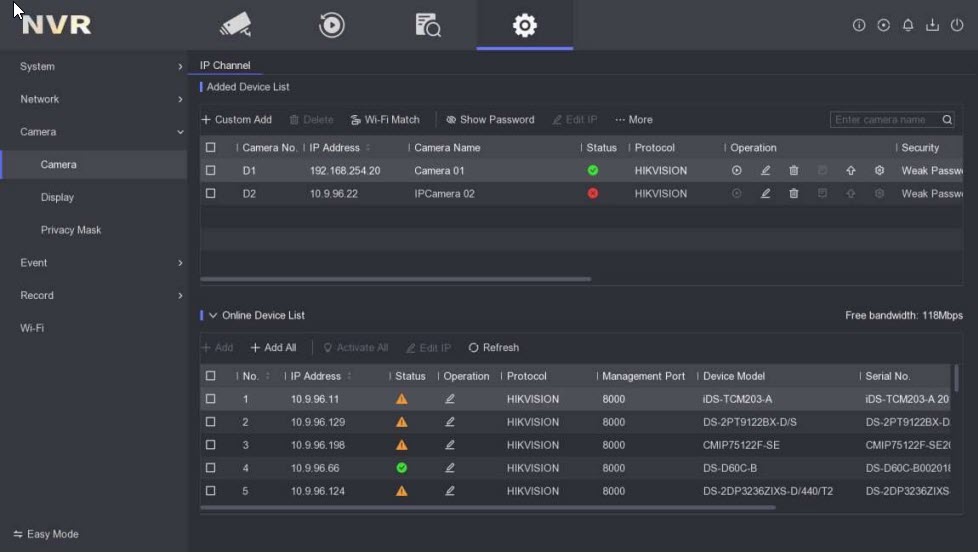Select the IP Channel tab
Screen dimensions: 978x554
tap(225, 66)
